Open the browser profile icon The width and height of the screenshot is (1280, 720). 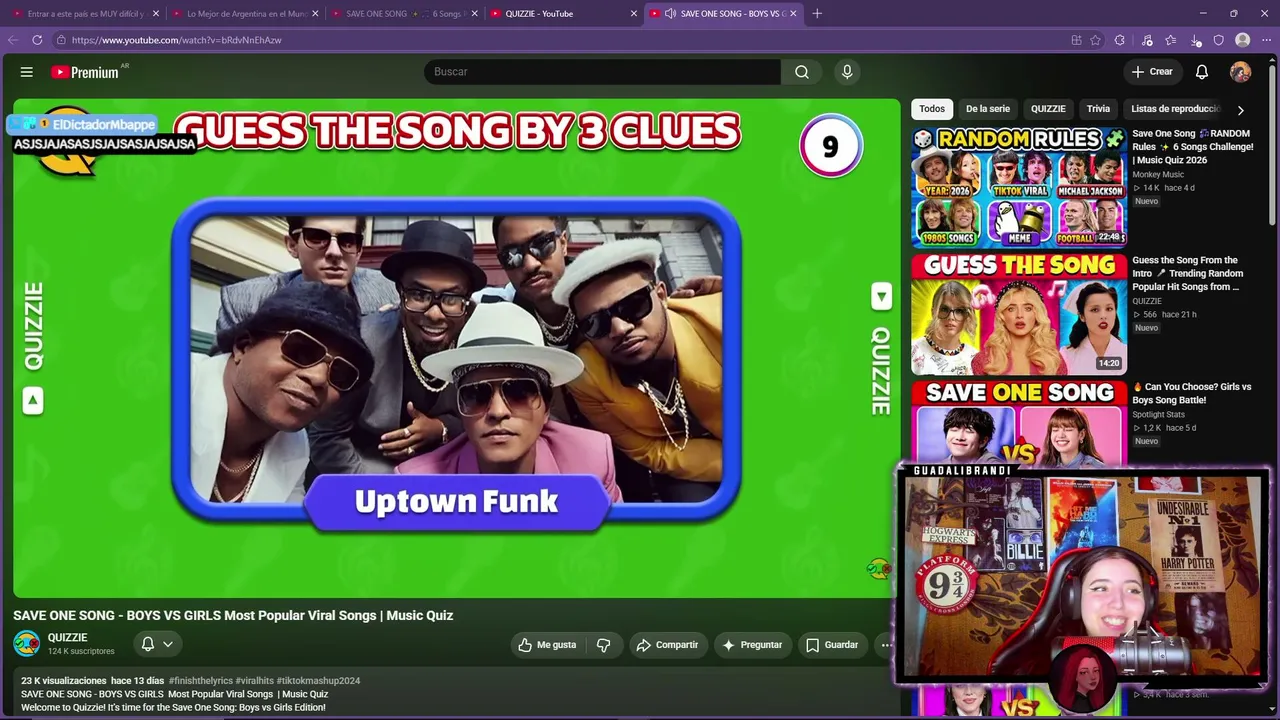point(1242,40)
